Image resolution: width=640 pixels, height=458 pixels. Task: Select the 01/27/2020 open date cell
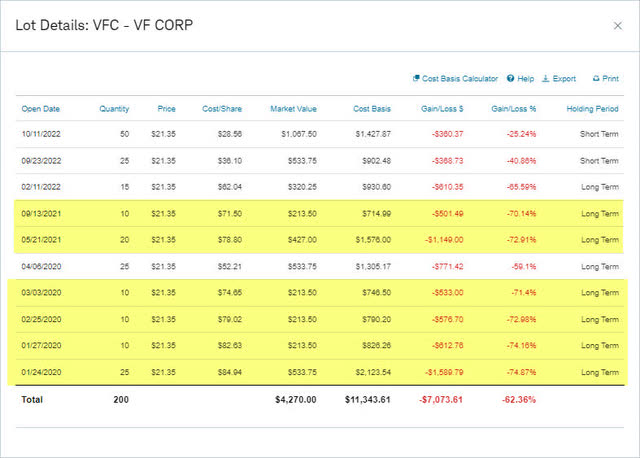pos(41,345)
